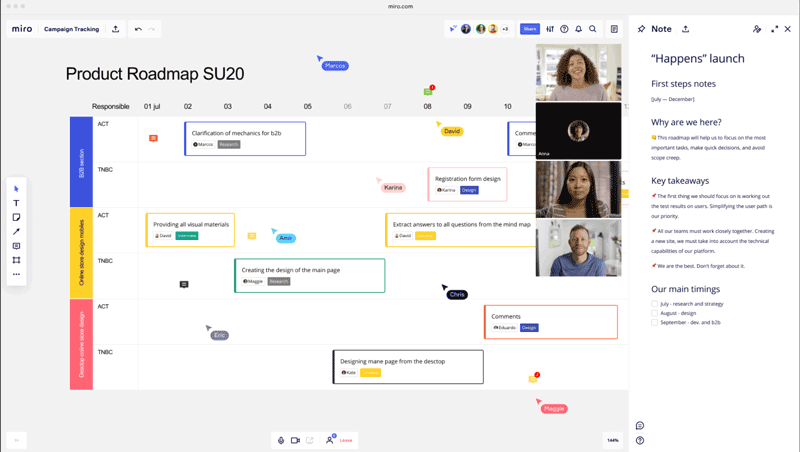The height and width of the screenshot is (452, 800).
Task: Click the blue Share button
Action: 530,29
